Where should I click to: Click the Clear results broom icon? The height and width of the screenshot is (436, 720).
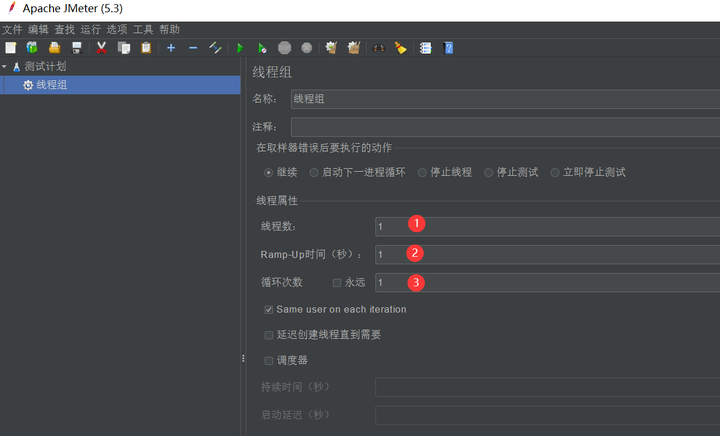tap(331, 48)
